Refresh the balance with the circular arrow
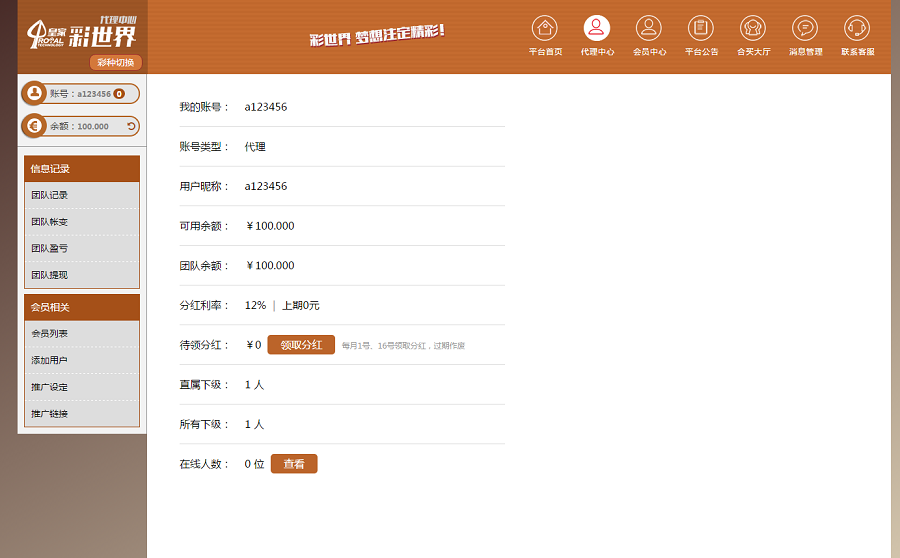900x558 pixels. [x=131, y=126]
